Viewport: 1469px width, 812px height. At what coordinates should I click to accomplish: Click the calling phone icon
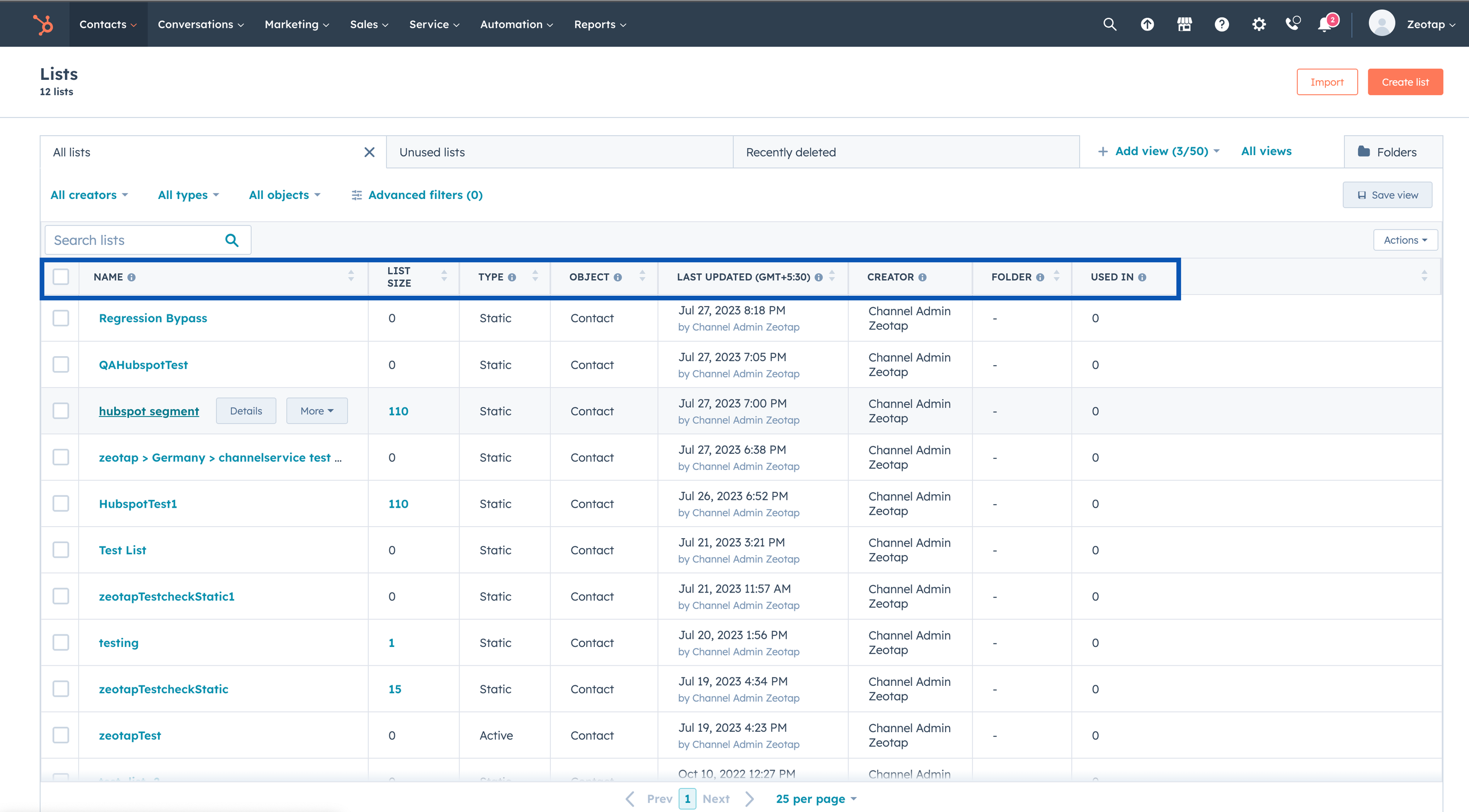1293,24
